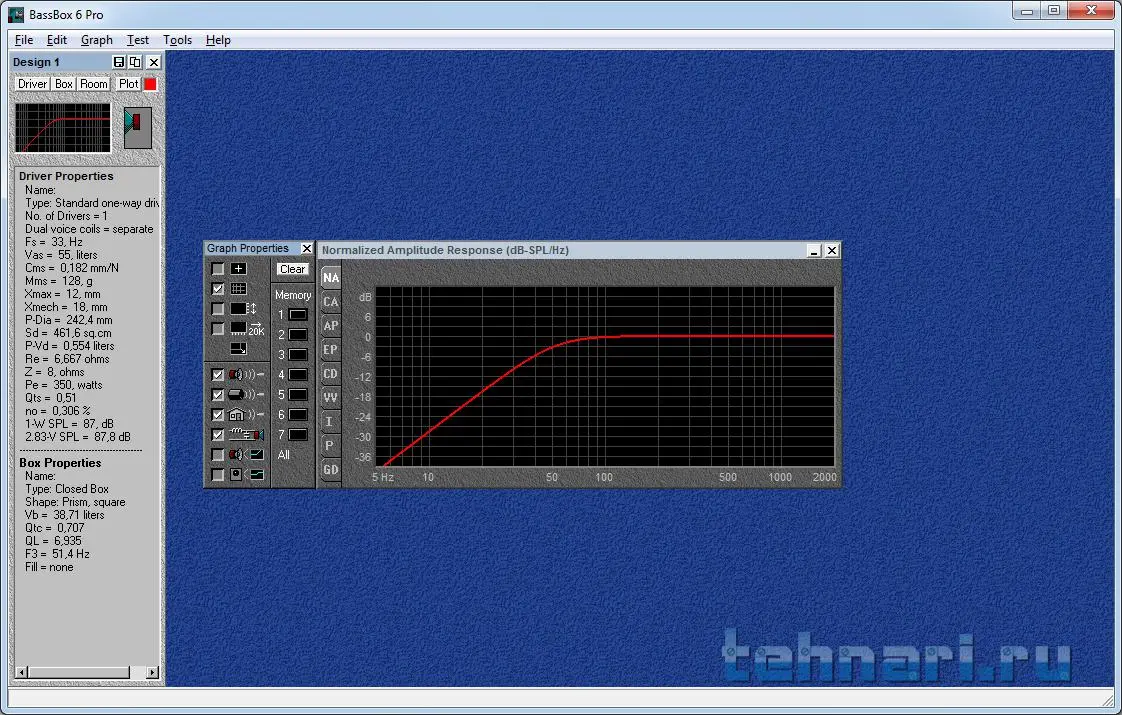Open the Edit menu
1122x715 pixels.
point(57,40)
